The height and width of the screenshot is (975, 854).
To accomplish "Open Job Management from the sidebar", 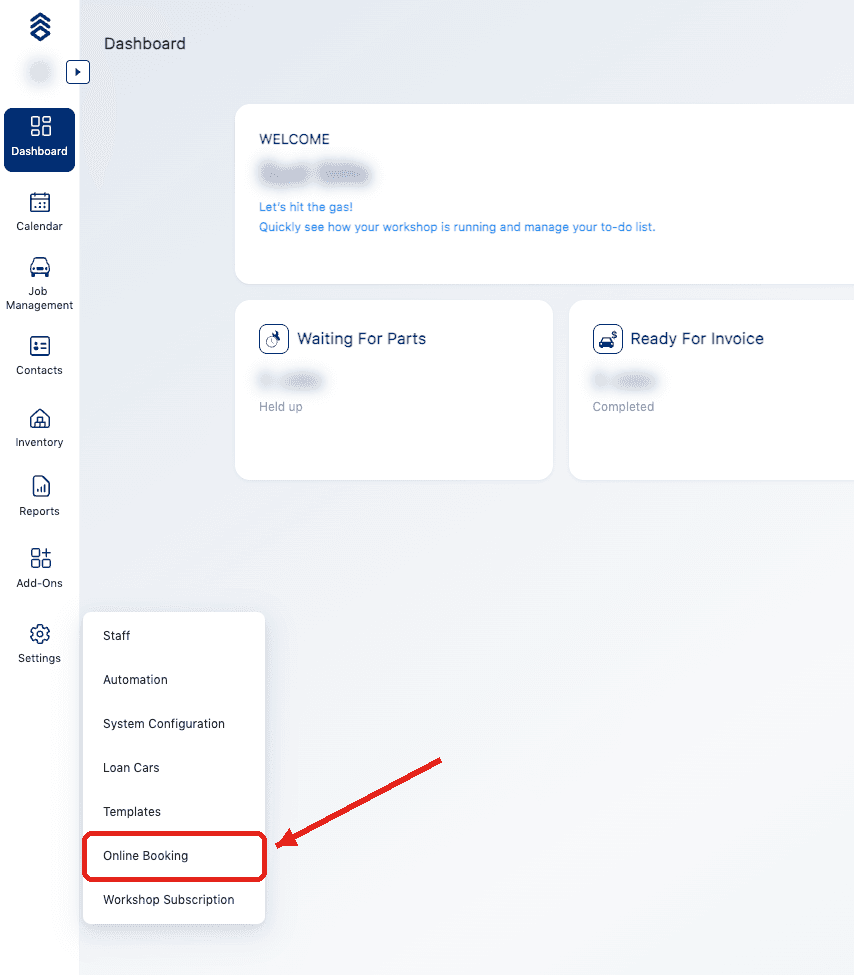I will coord(39,284).
